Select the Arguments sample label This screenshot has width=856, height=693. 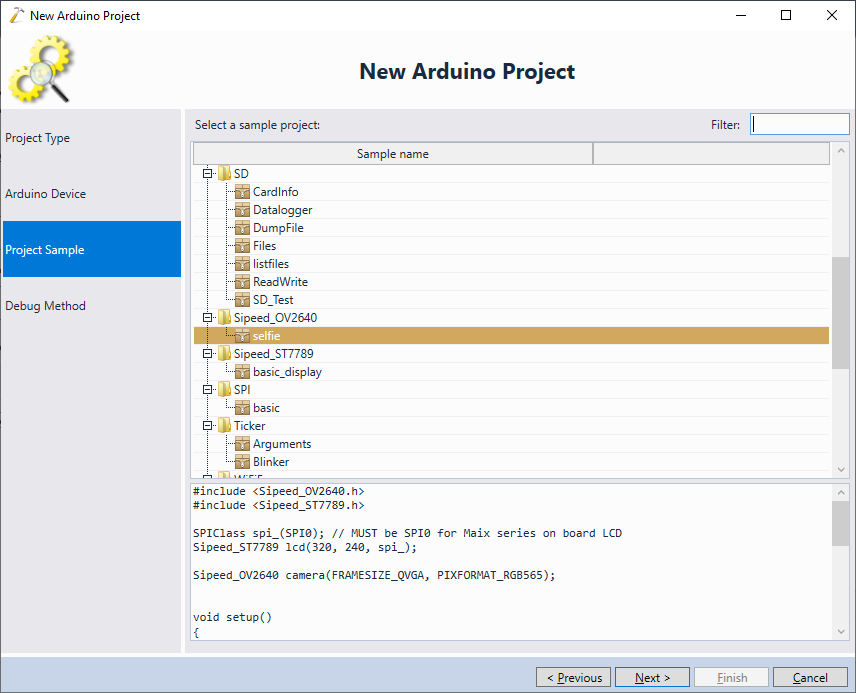282,445
